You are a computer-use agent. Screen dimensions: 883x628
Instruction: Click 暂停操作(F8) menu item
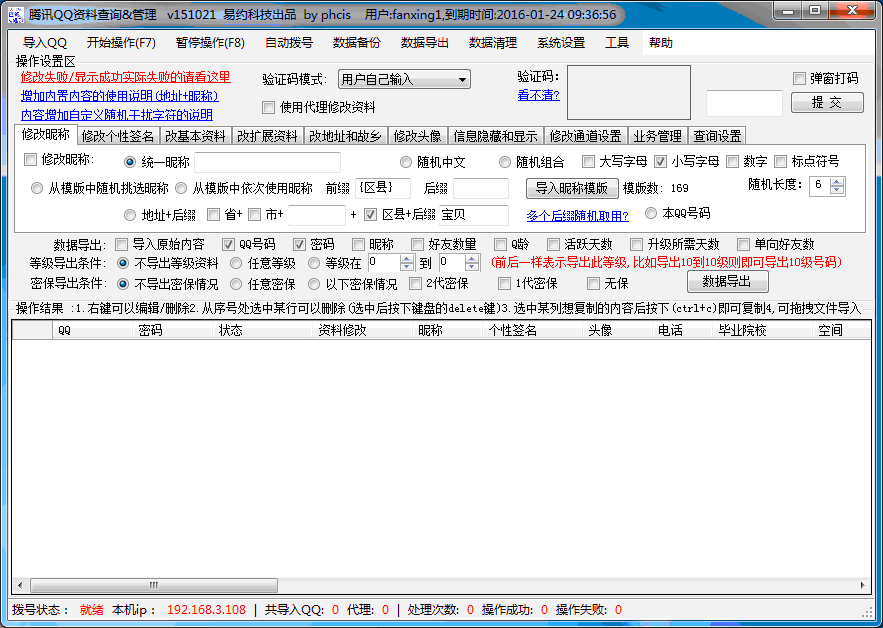click(x=210, y=43)
